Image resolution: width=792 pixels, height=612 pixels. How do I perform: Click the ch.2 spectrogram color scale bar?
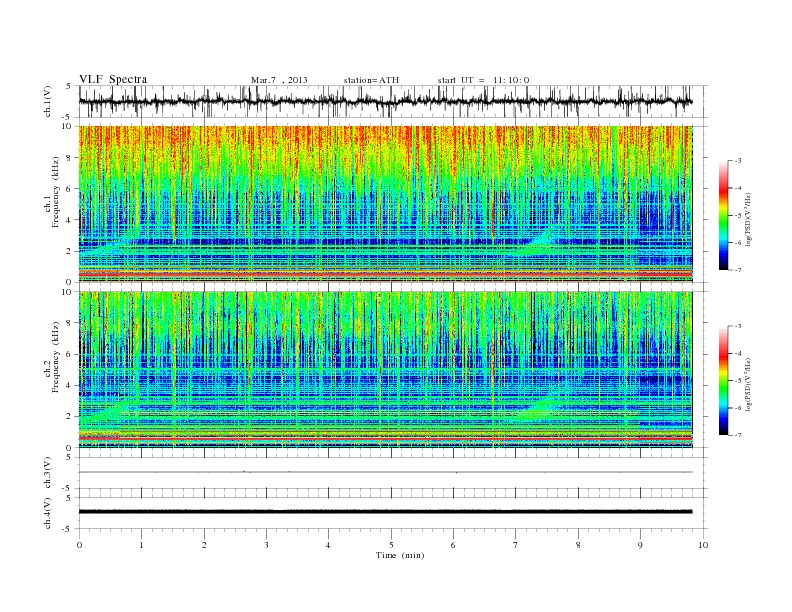coord(724,380)
